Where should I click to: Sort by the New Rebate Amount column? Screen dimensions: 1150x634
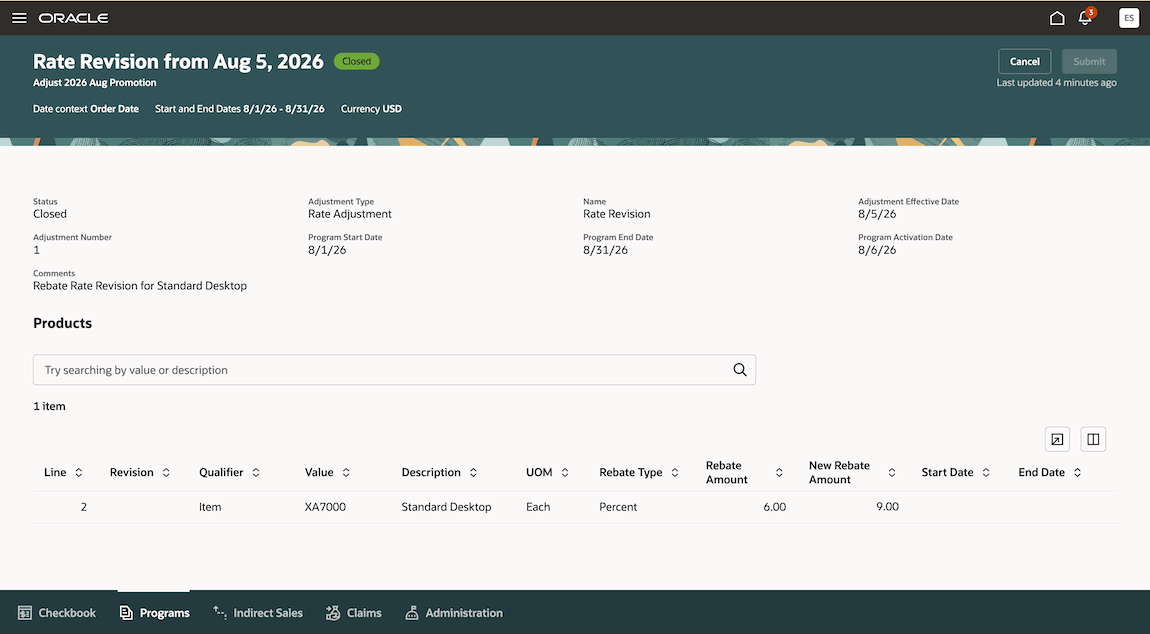(892, 473)
